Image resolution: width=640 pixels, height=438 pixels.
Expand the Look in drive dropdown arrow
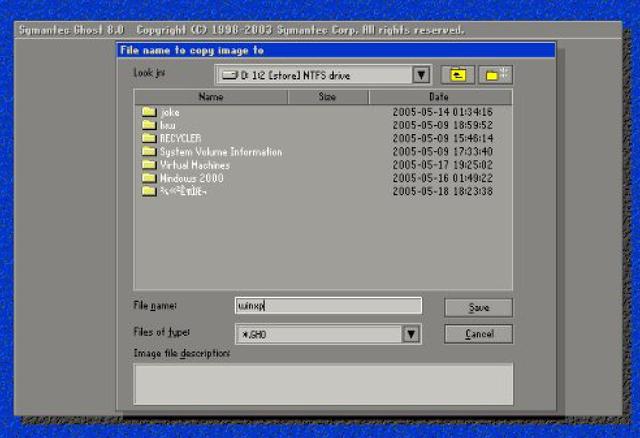coord(421,75)
